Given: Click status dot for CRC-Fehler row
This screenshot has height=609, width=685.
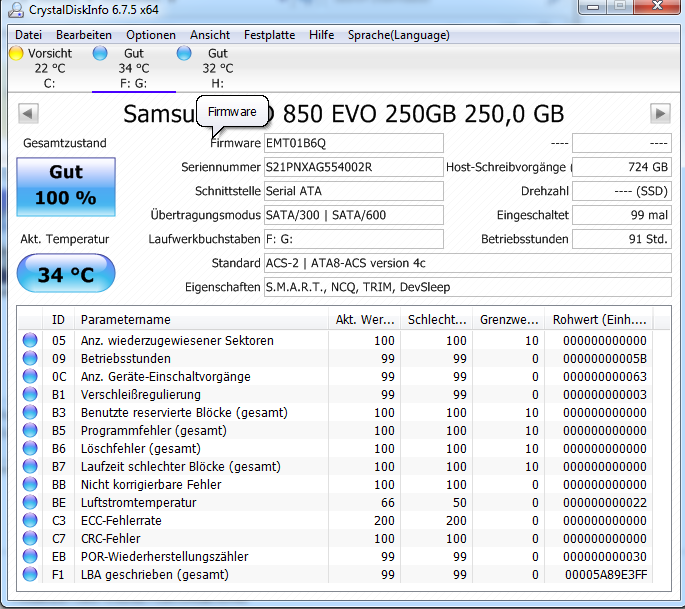Looking at the screenshot, I should tap(30, 538).
